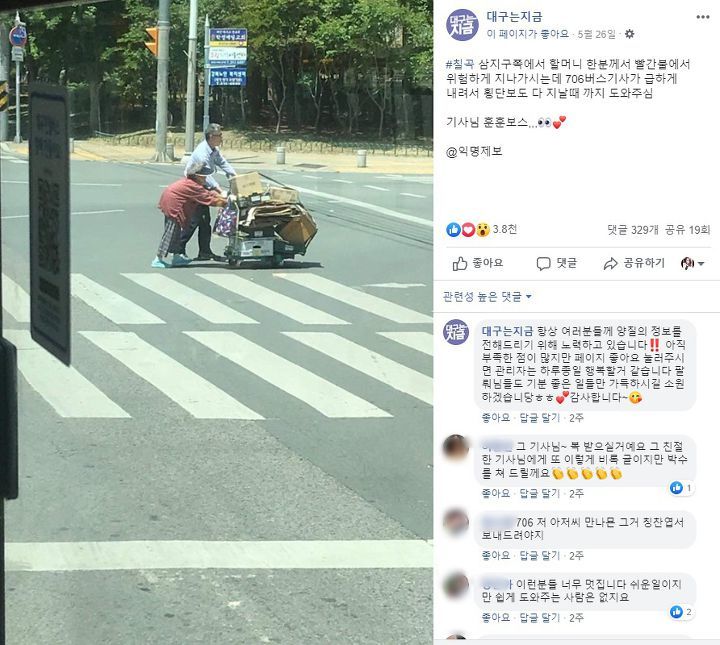Click the 대구는지금 page profile picture
Screen dimensions: 720x645
[x=462, y=25]
